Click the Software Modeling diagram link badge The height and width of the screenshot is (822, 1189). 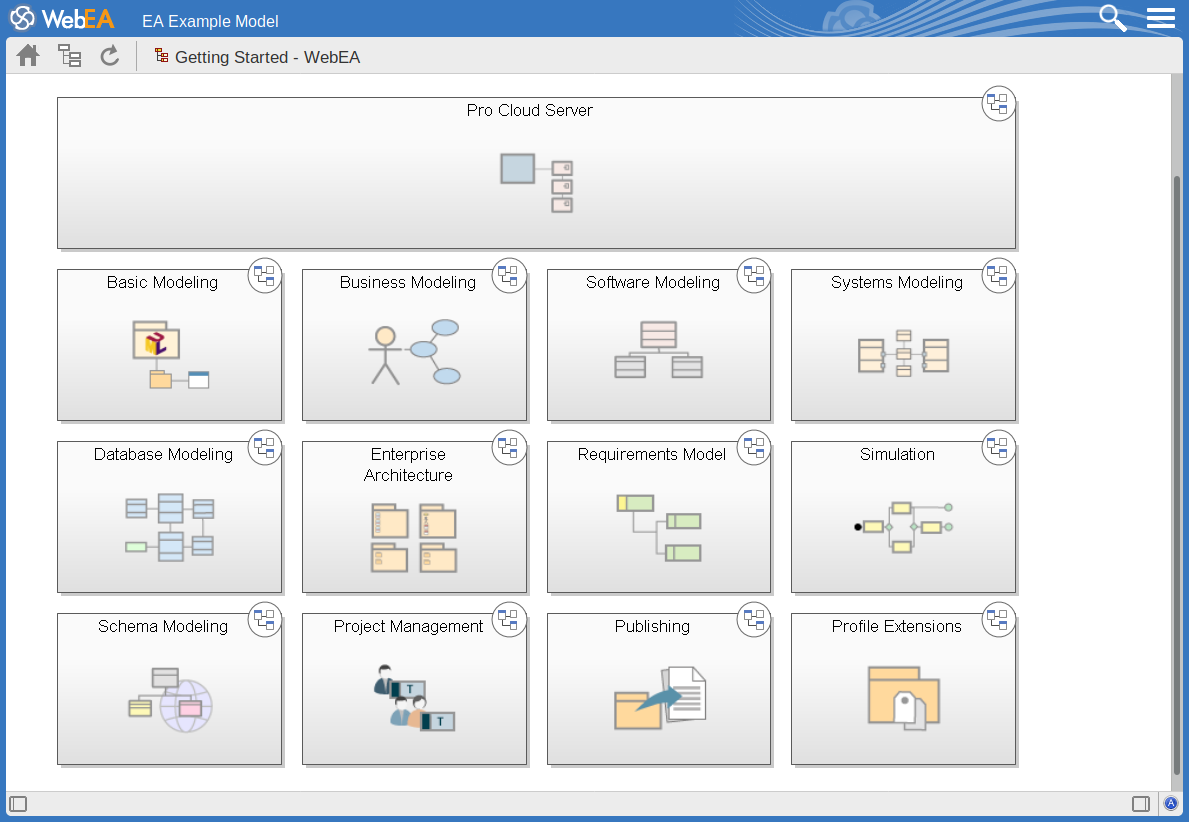click(754, 275)
